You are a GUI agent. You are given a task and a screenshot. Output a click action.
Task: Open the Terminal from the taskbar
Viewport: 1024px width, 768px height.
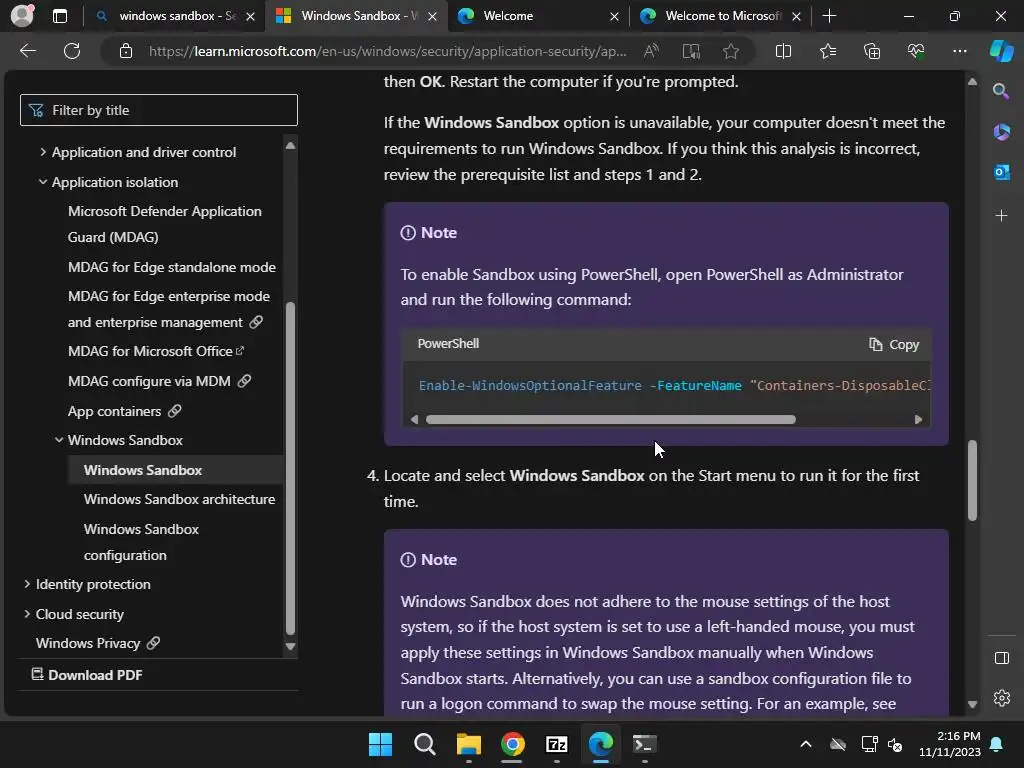click(645, 744)
